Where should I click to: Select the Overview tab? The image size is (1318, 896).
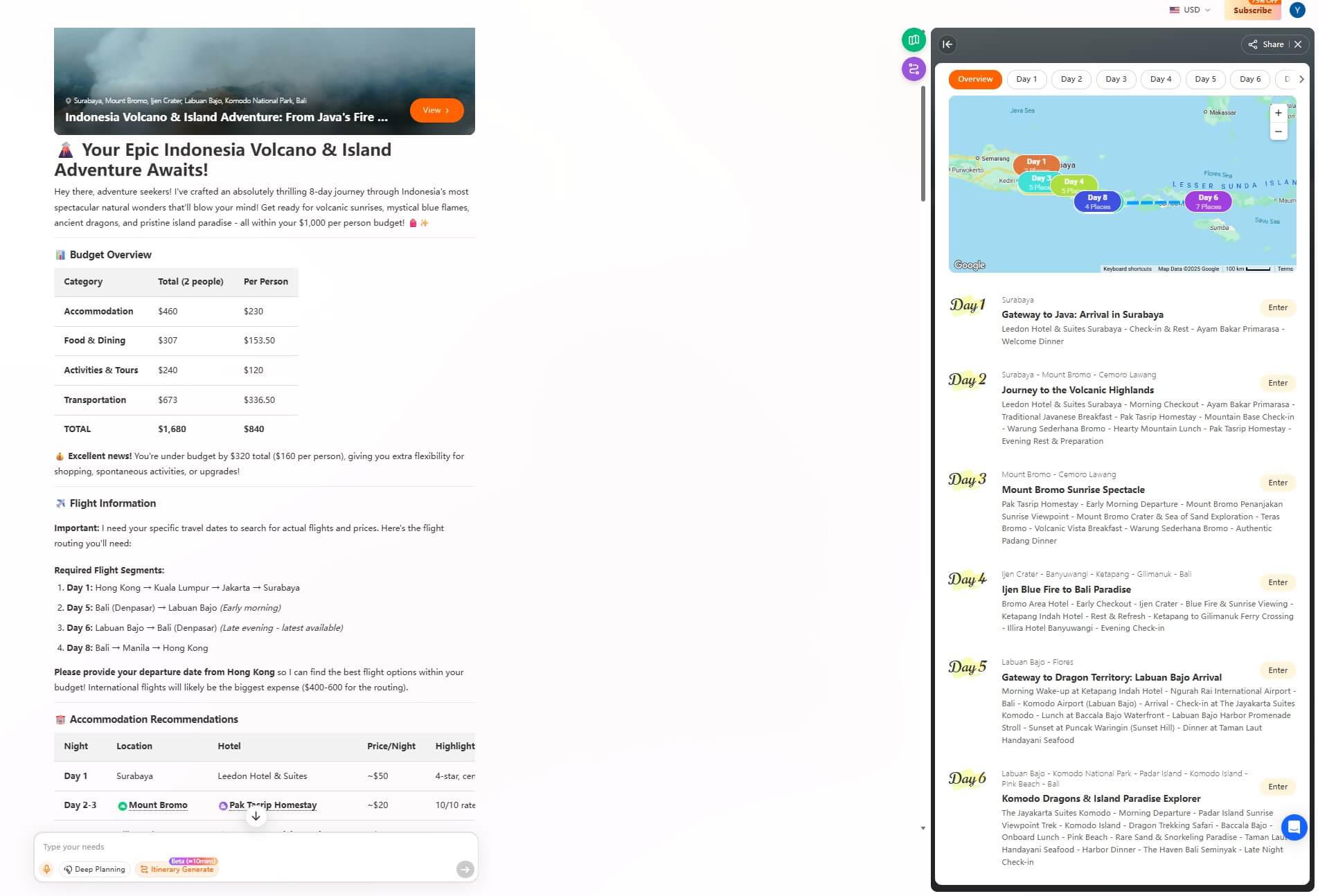click(x=974, y=79)
